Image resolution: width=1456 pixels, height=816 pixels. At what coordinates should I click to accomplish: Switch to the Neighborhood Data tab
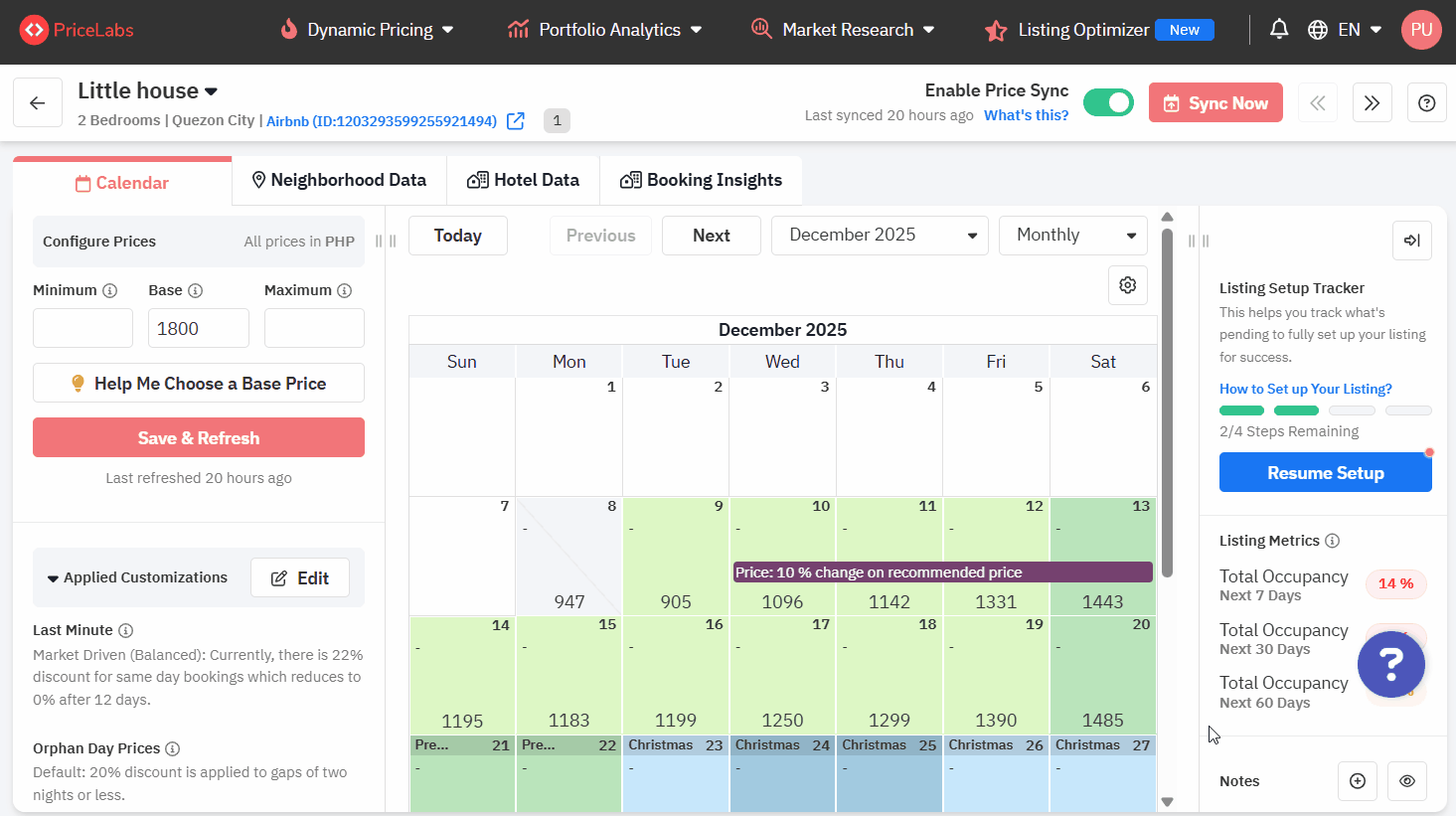(339, 180)
